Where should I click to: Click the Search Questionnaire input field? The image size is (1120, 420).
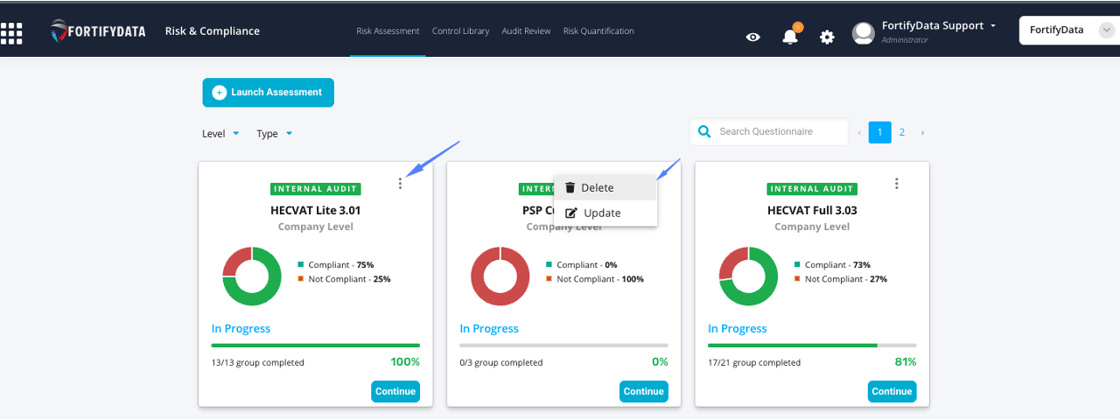point(778,132)
